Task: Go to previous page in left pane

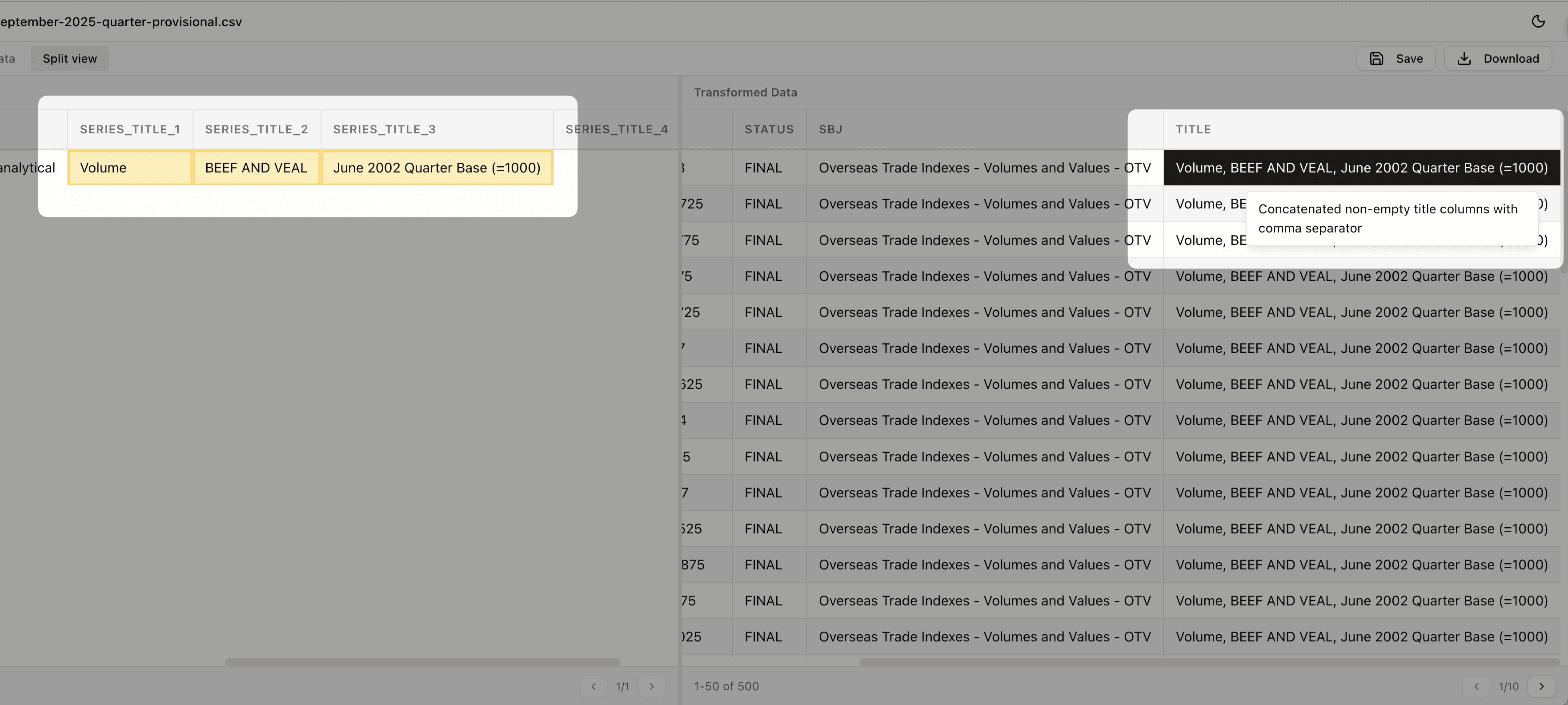Action: [593, 686]
